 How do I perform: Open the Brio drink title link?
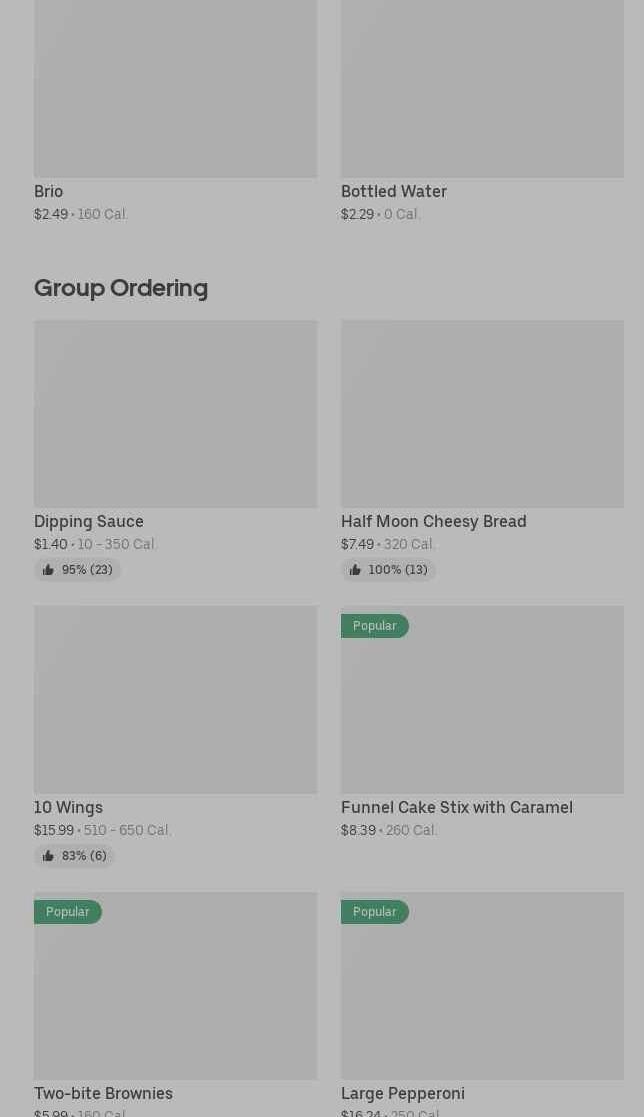click(x=48, y=192)
